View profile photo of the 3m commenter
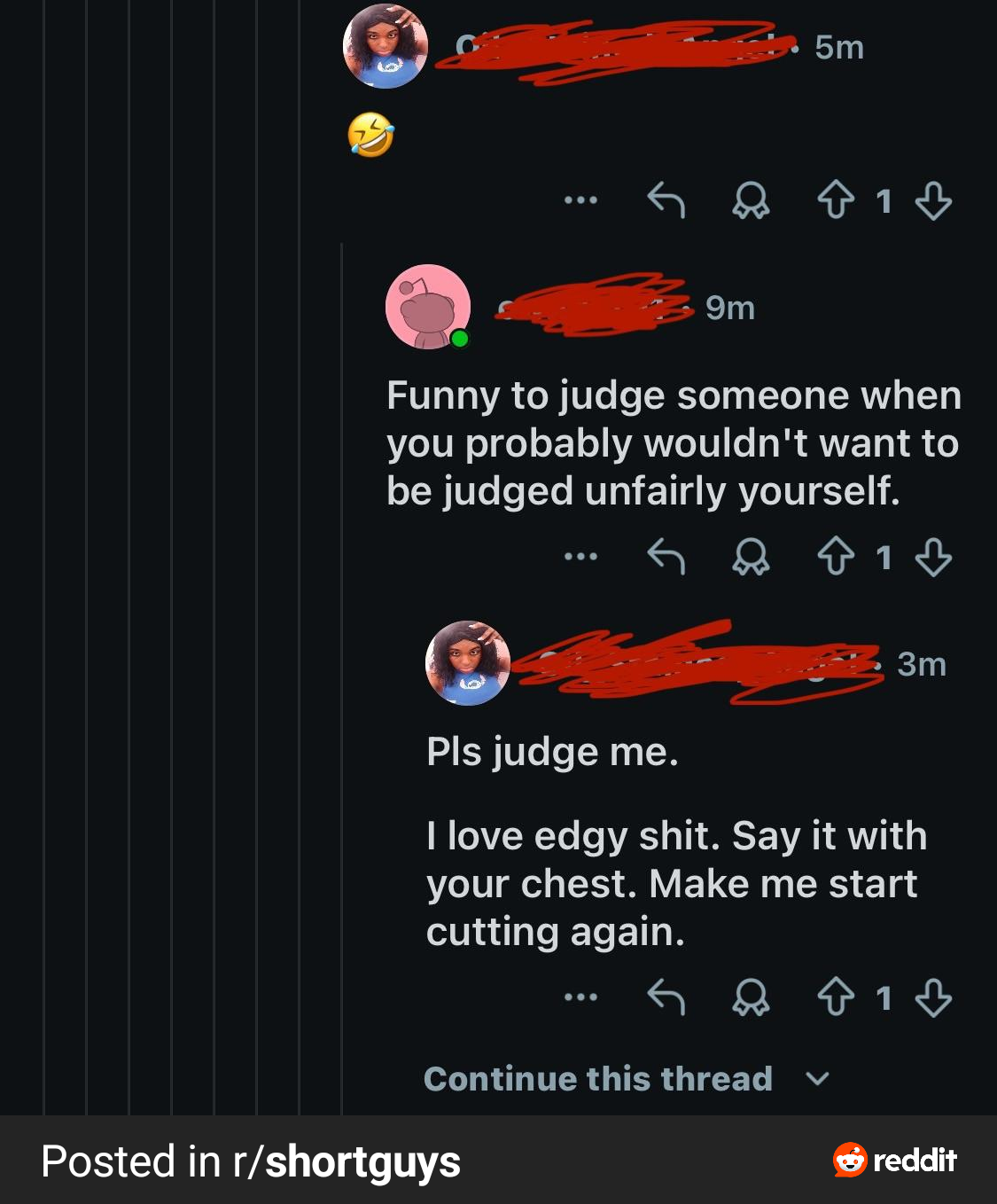Viewport: 997px width, 1204px height. [x=468, y=663]
